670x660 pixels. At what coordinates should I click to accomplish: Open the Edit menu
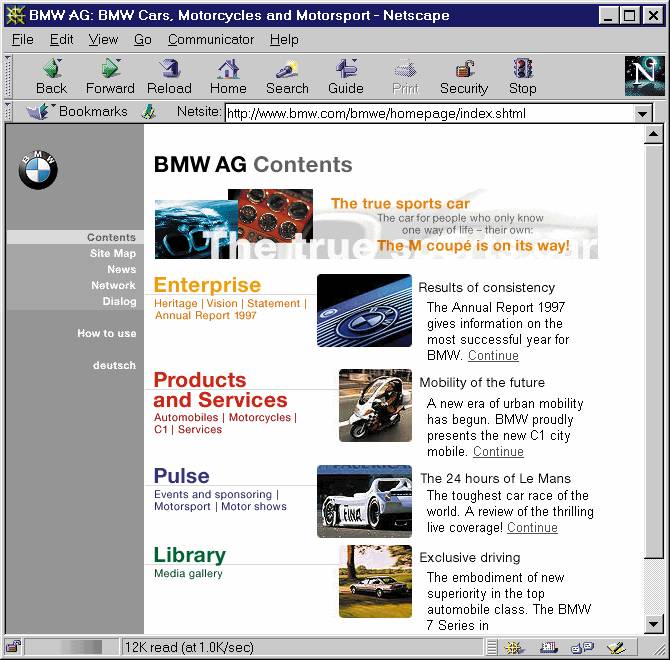click(x=62, y=39)
